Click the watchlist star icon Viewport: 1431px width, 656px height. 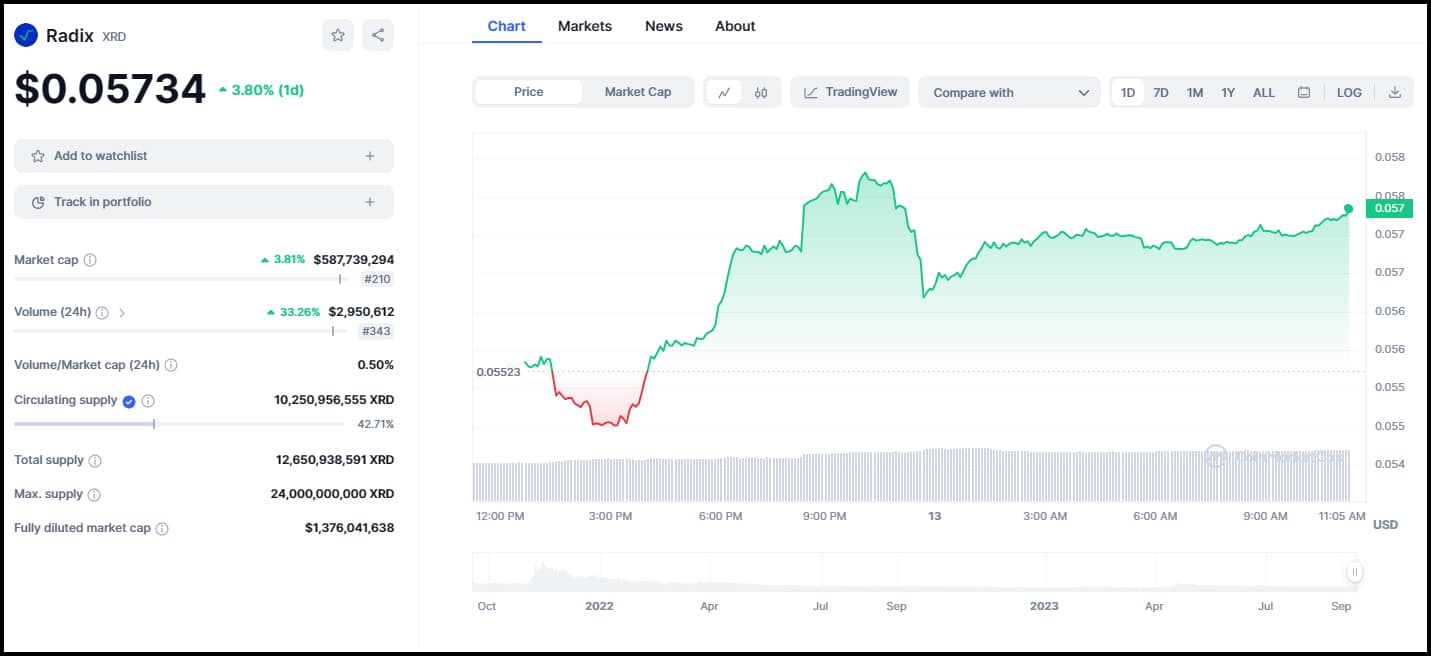(x=38, y=156)
